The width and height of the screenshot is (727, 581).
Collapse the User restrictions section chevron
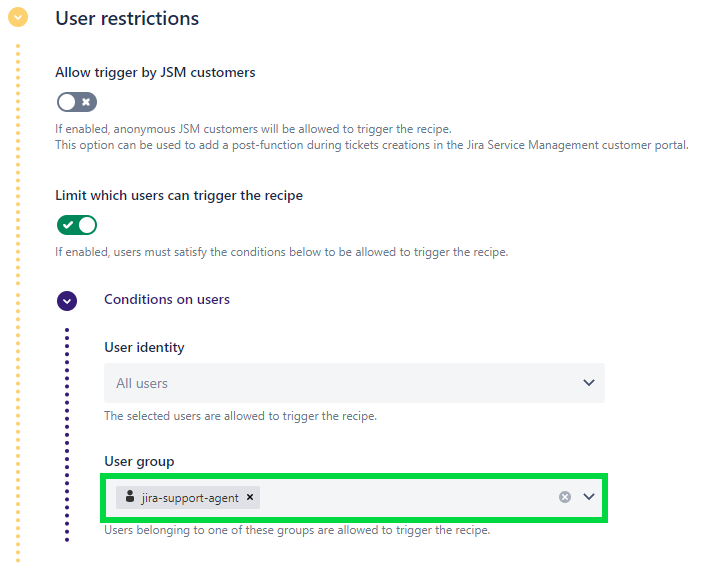[x=17, y=18]
